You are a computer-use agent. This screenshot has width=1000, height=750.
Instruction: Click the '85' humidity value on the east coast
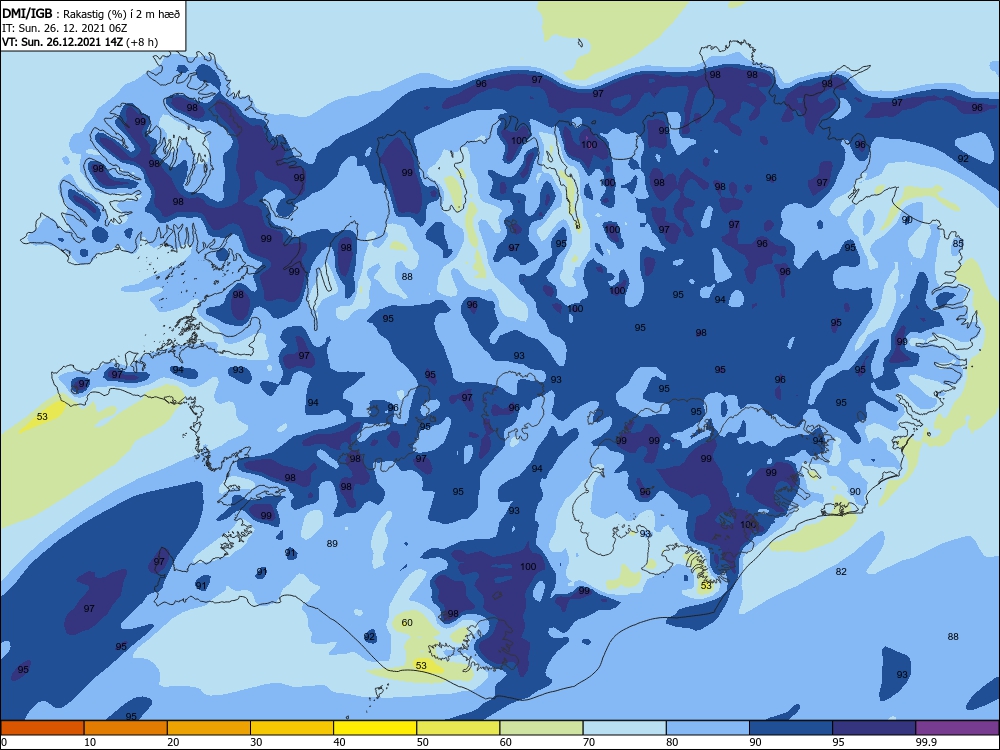[958, 243]
